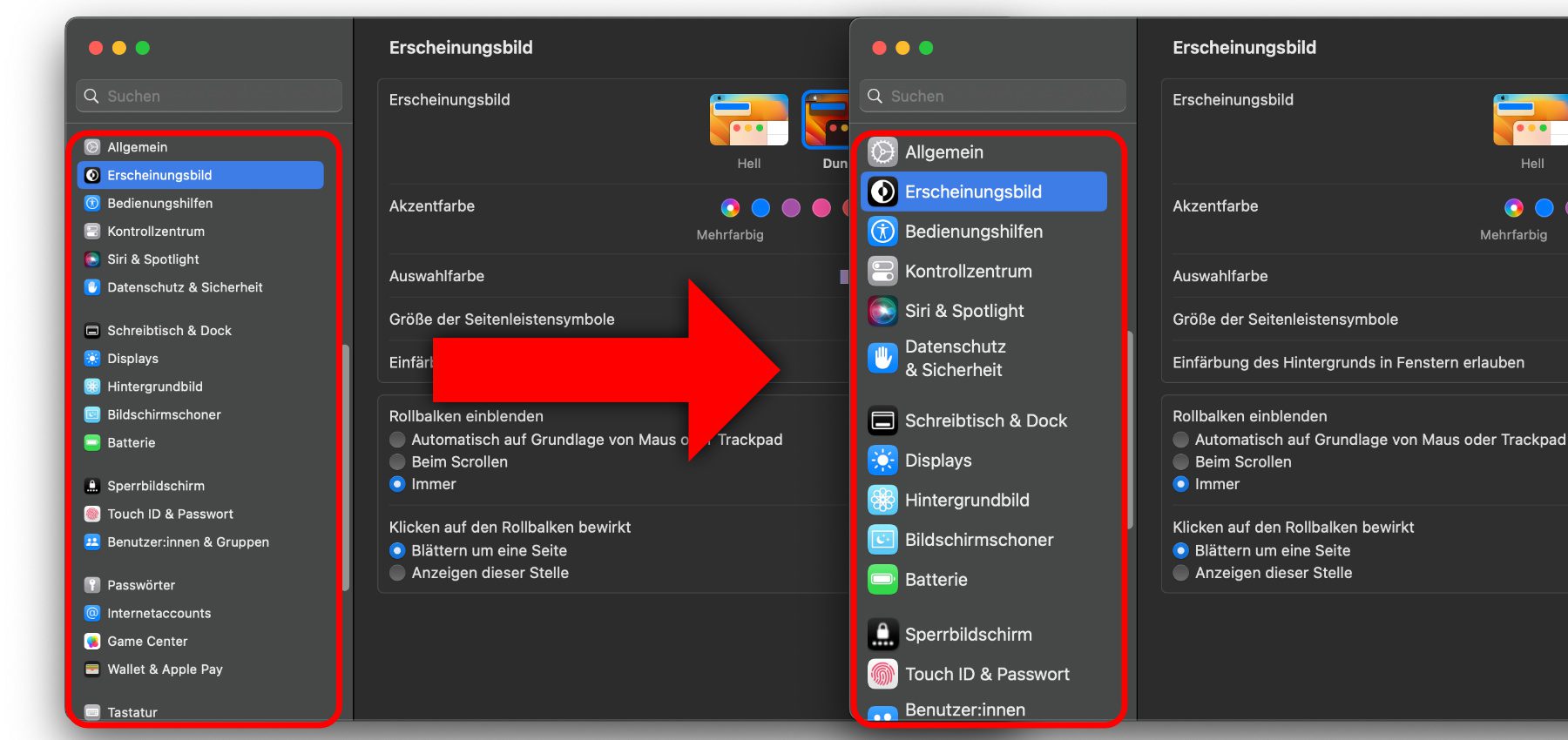Click enlarged Siri & Spotlight icon
Screen dimensions: 1568x740
pyautogui.click(x=882, y=311)
